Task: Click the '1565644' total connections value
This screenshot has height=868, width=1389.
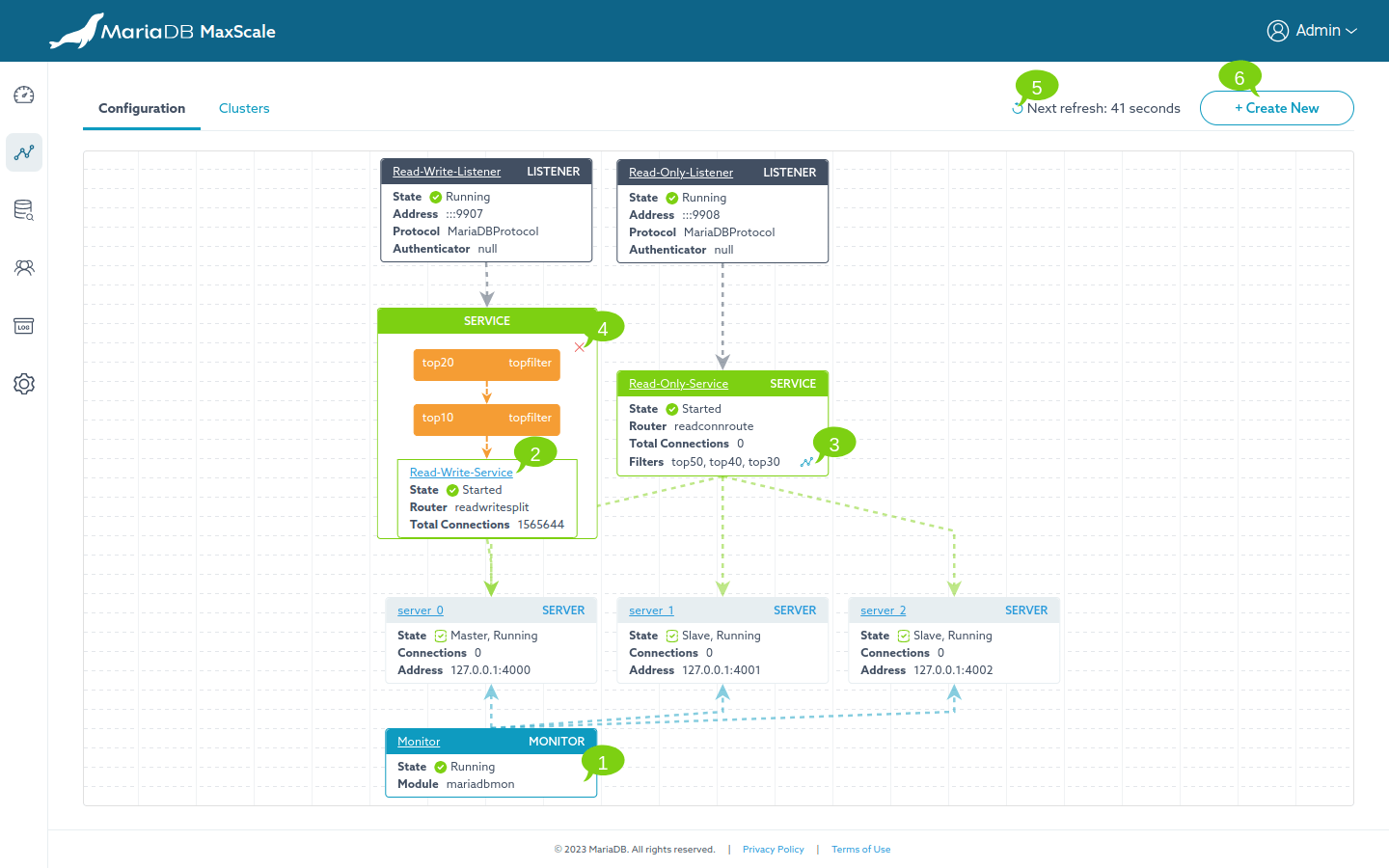Action: (541, 525)
